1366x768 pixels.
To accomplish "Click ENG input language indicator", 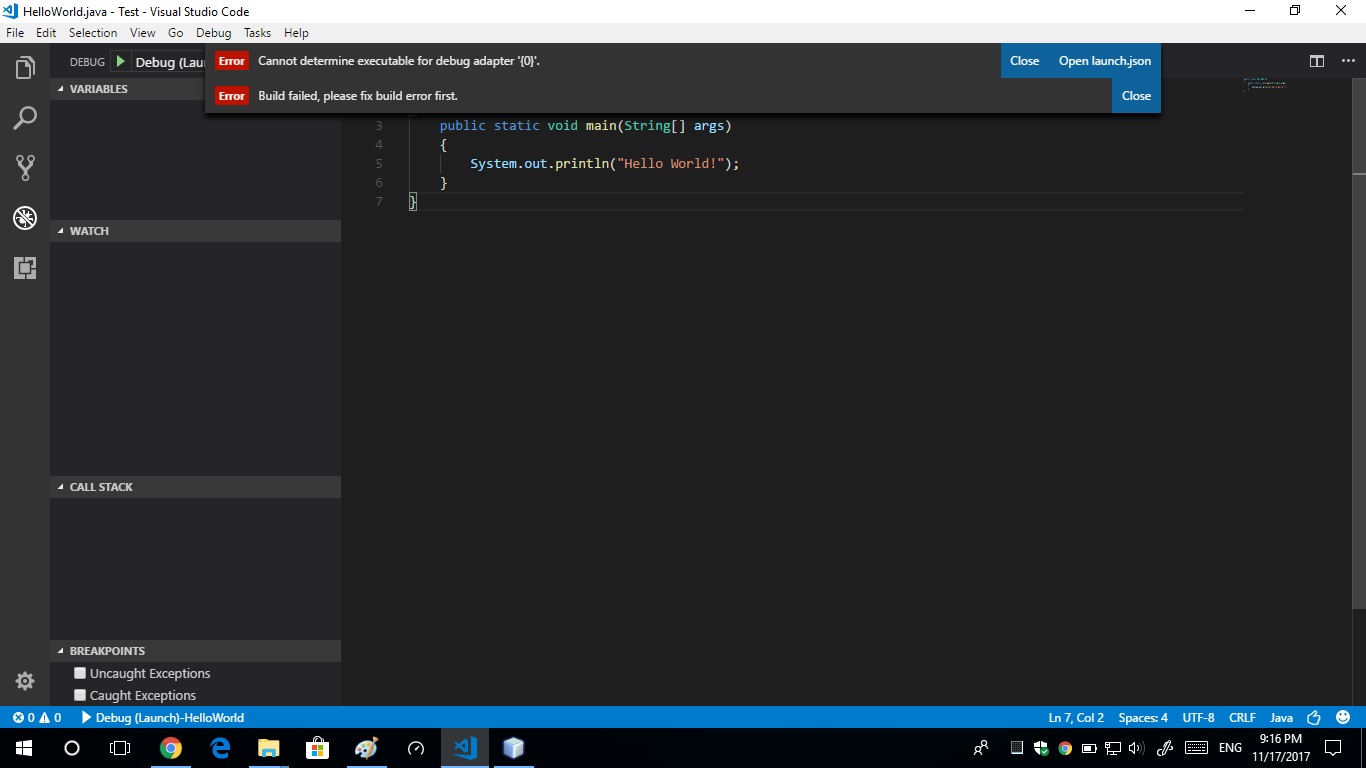I will [1230, 748].
